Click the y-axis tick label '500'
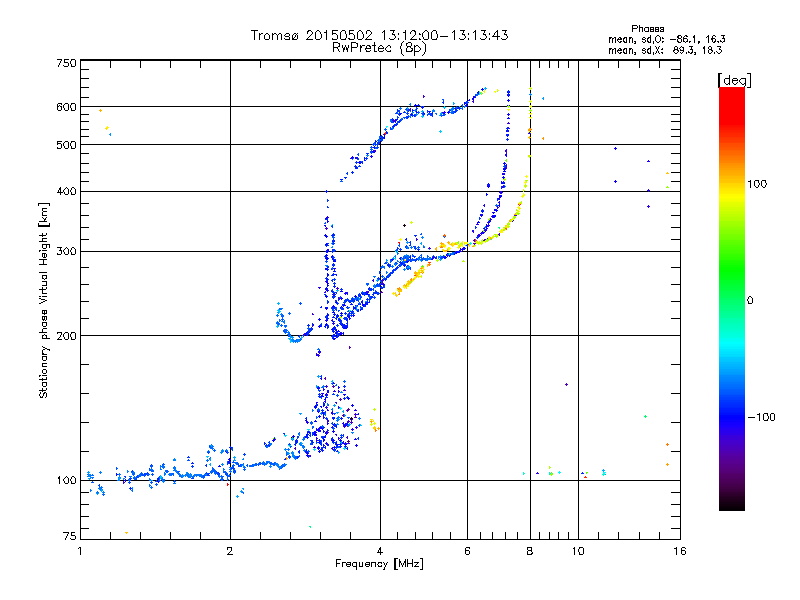The image size is (800, 600). (x=66, y=145)
